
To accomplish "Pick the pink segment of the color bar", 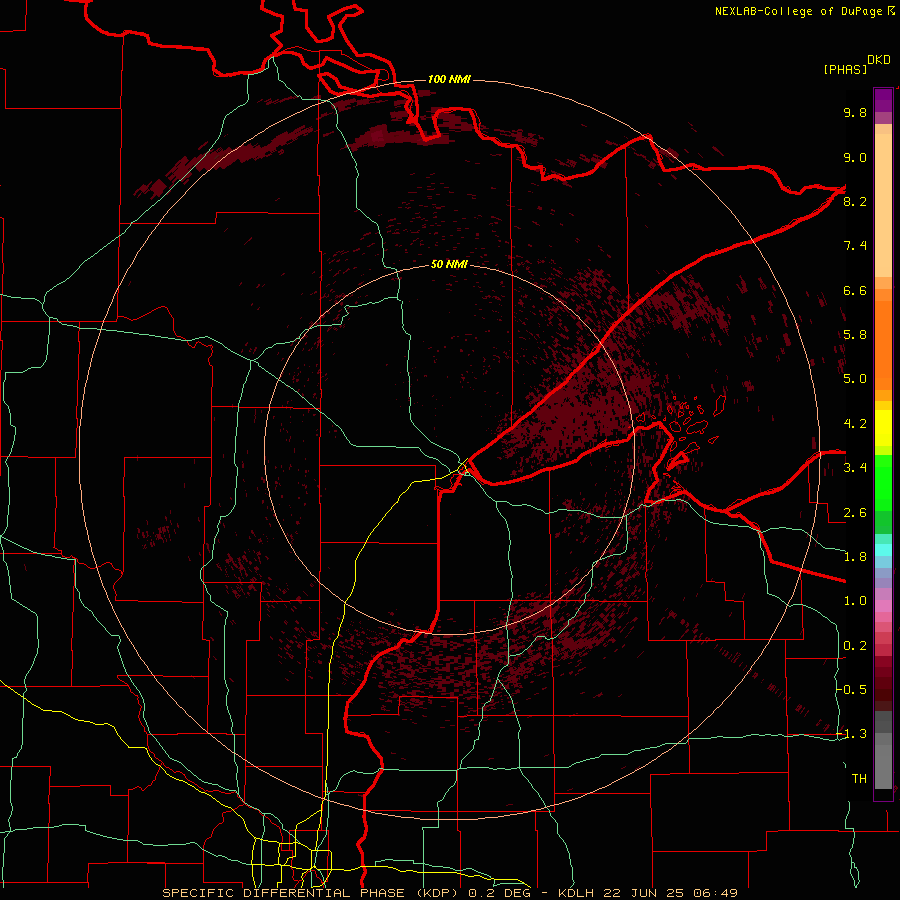I will 883,606.
